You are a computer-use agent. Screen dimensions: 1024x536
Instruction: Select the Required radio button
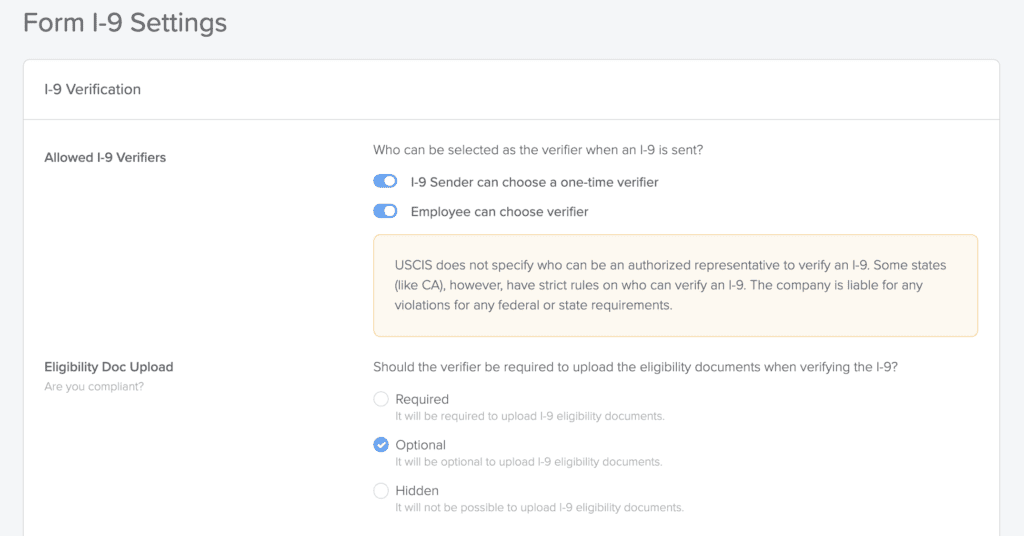(381, 399)
